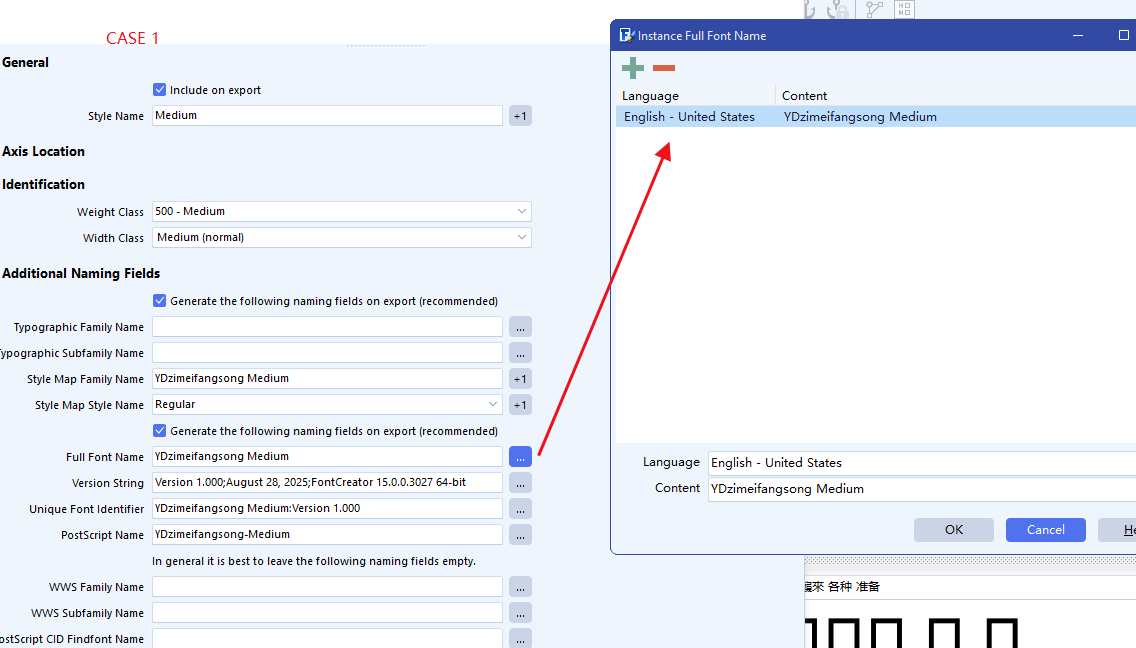Viewport: 1136px width, 648px height.
Task: Uncheck the naming fields checkbox above Full Font Name
Action: (x=160, y=431)
